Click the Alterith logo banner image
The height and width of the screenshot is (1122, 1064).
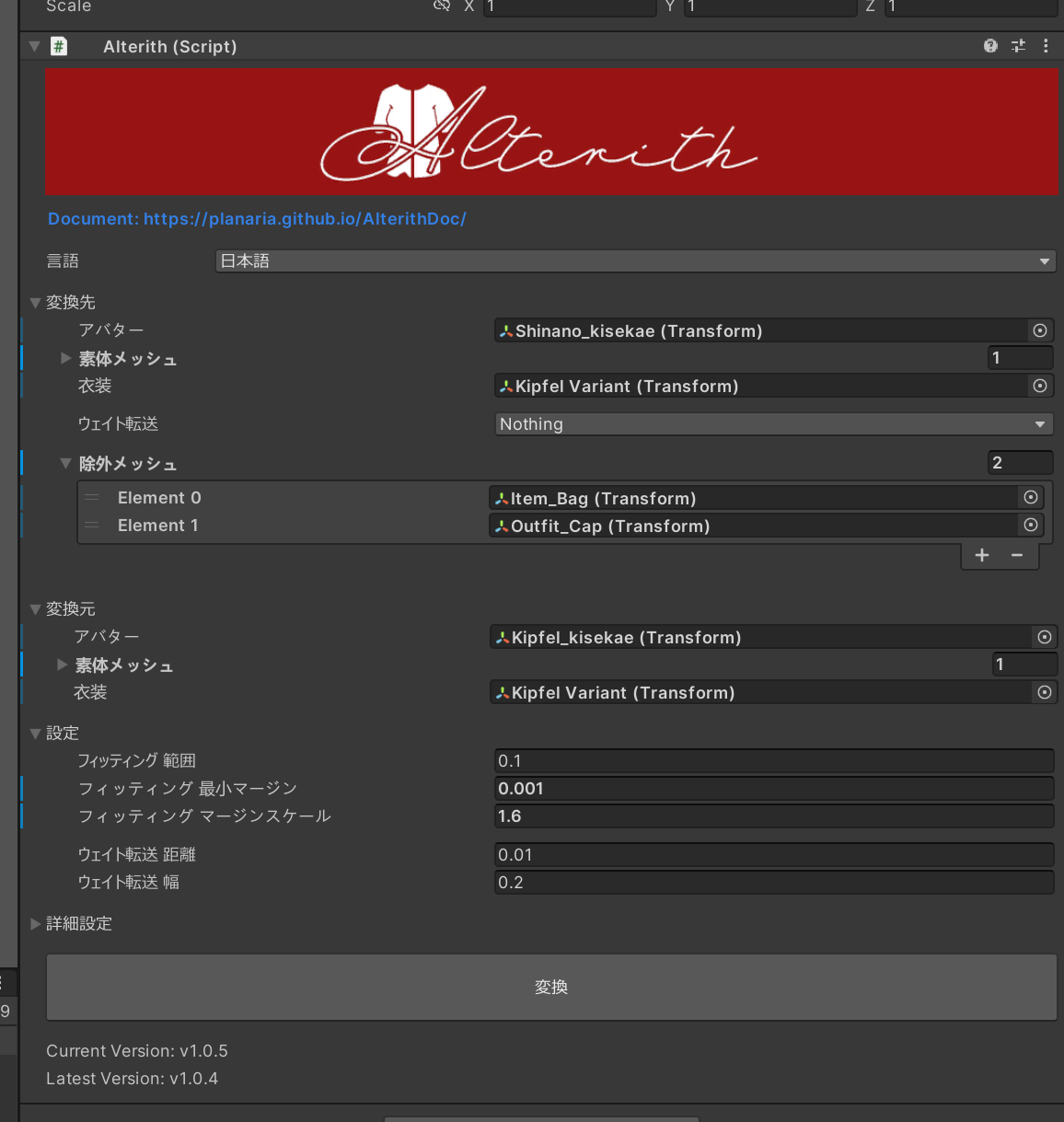(551, 131)
